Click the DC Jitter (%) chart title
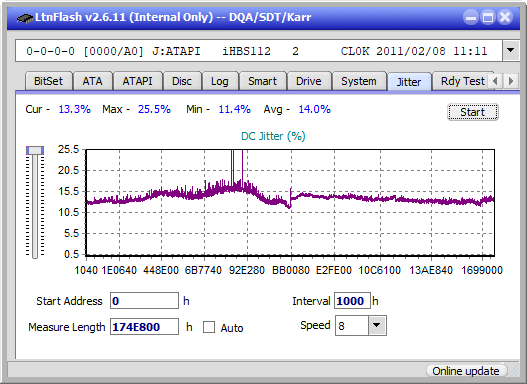 pyautogui.click(x=273, y=136)
